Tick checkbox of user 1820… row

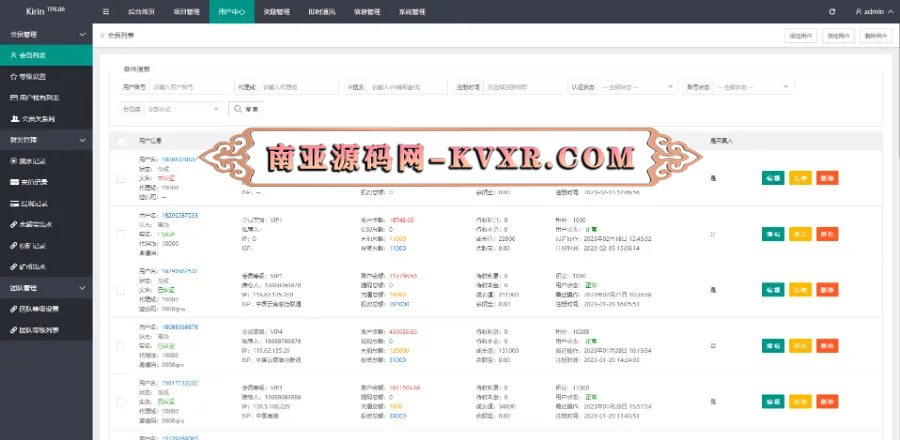pos(121,234)
